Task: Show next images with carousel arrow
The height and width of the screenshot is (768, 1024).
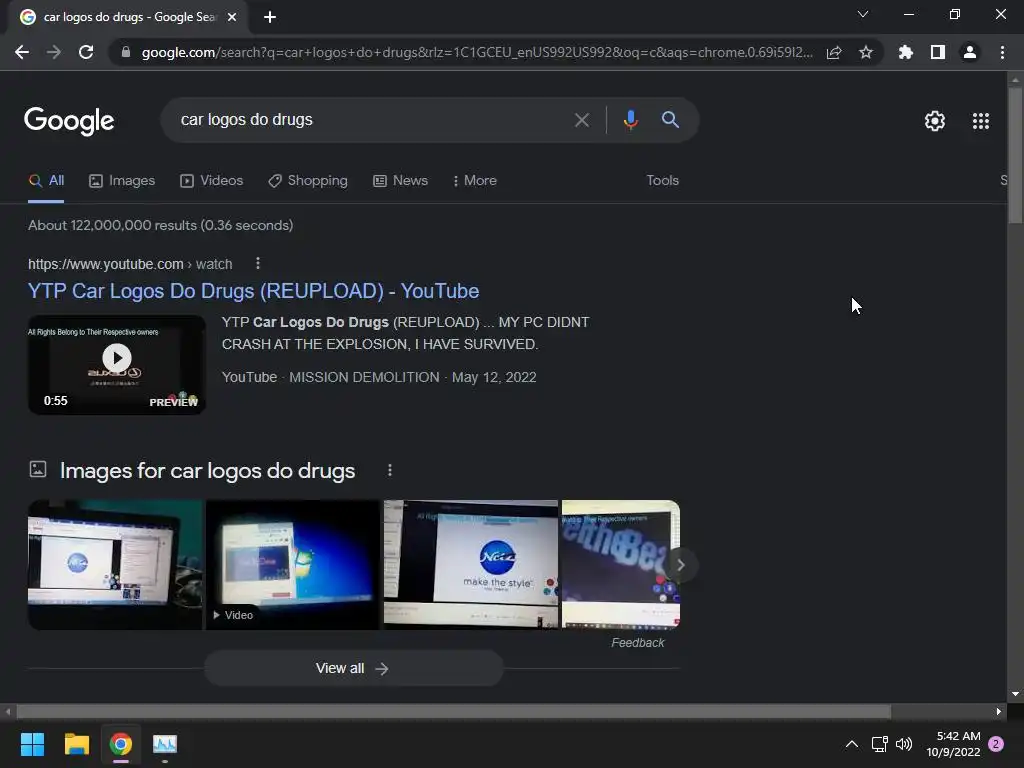Action: coord(680,565)
